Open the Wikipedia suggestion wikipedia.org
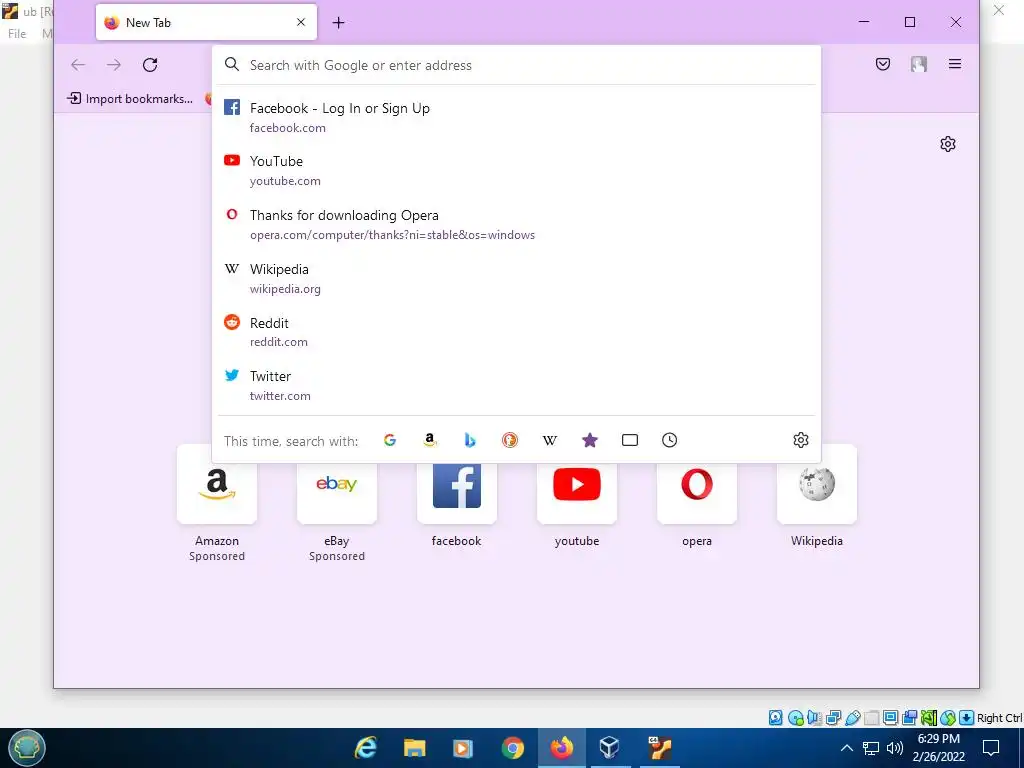 (x=516, y=278)
